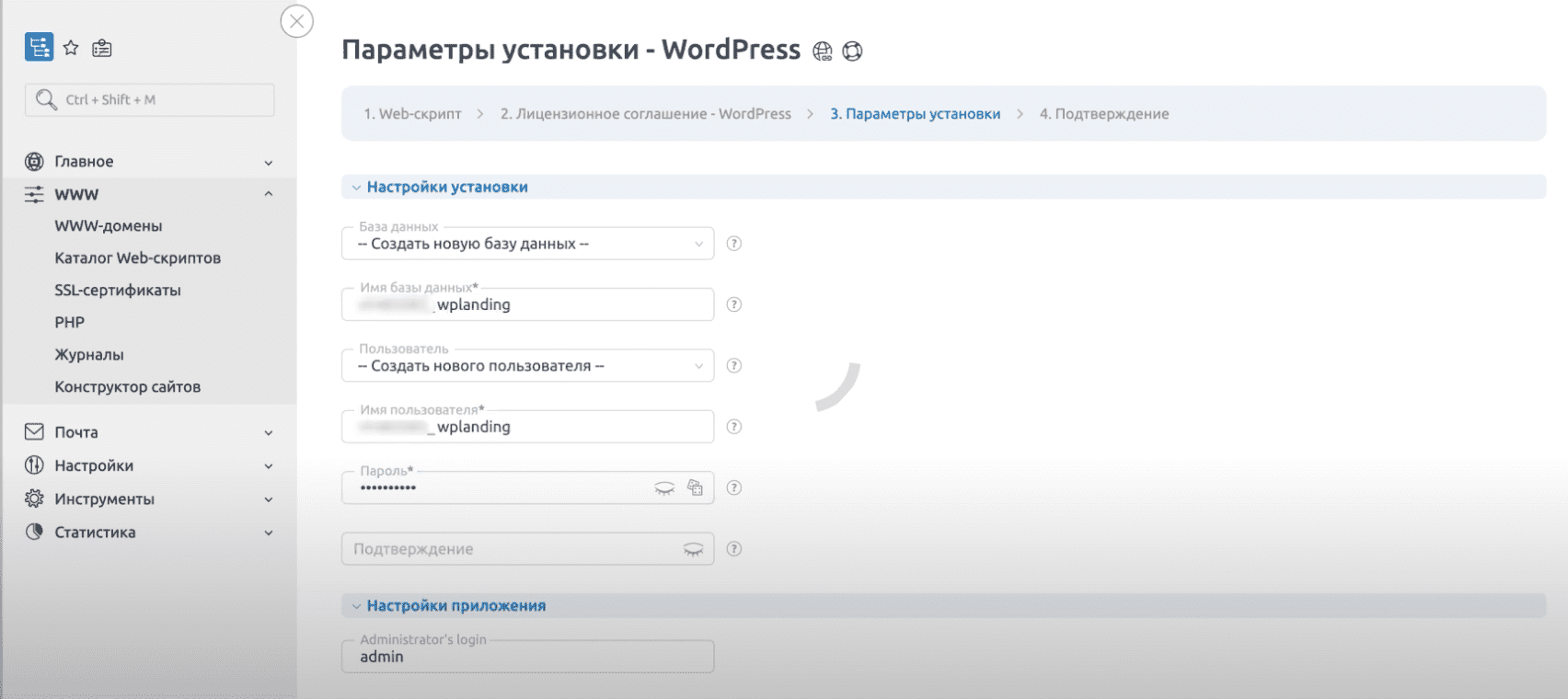Click the clipboard icon beside the star
1568x699 pixels.
pyautogui.click(x=102, y=48)
